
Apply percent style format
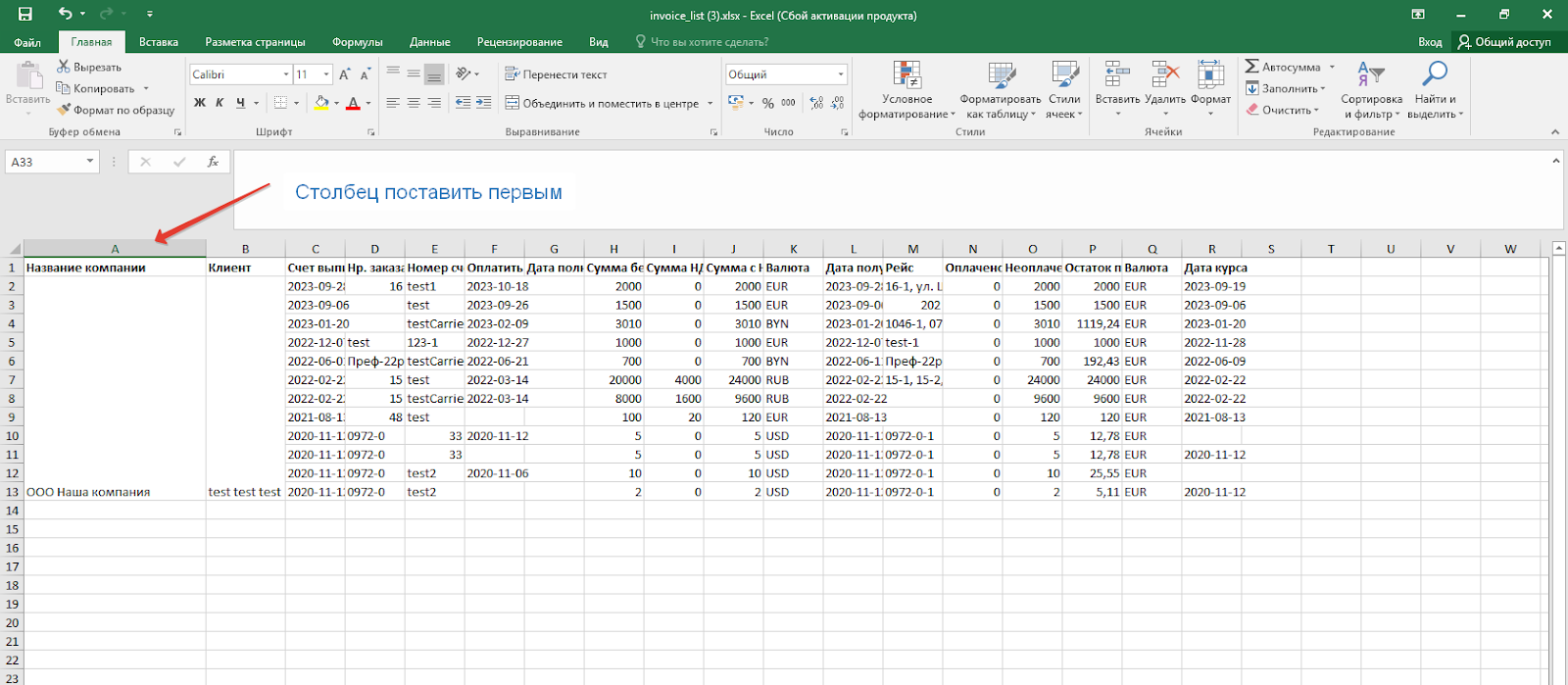(x=768, y=103)
